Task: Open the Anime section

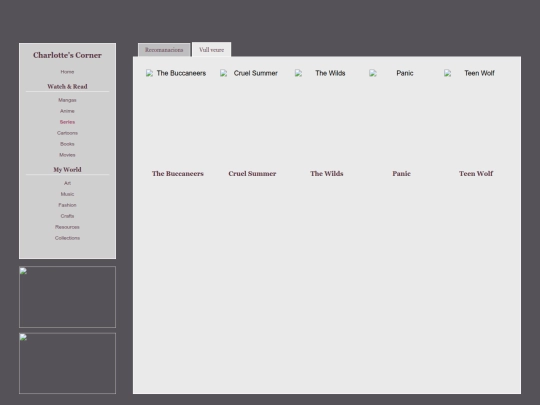Action: [x=67, y=111]
